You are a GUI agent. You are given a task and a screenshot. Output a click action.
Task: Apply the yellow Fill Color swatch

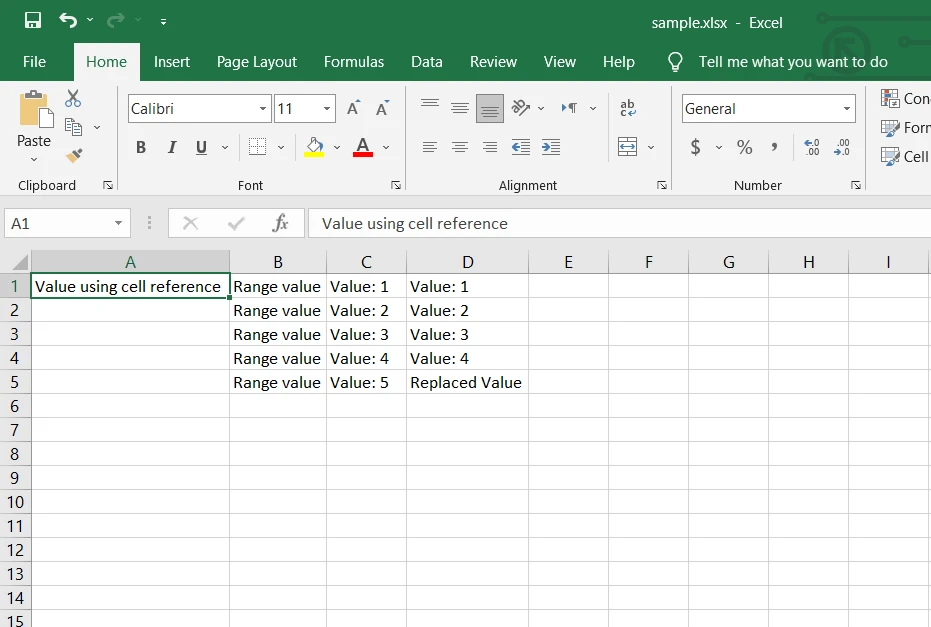pos(314,147)
